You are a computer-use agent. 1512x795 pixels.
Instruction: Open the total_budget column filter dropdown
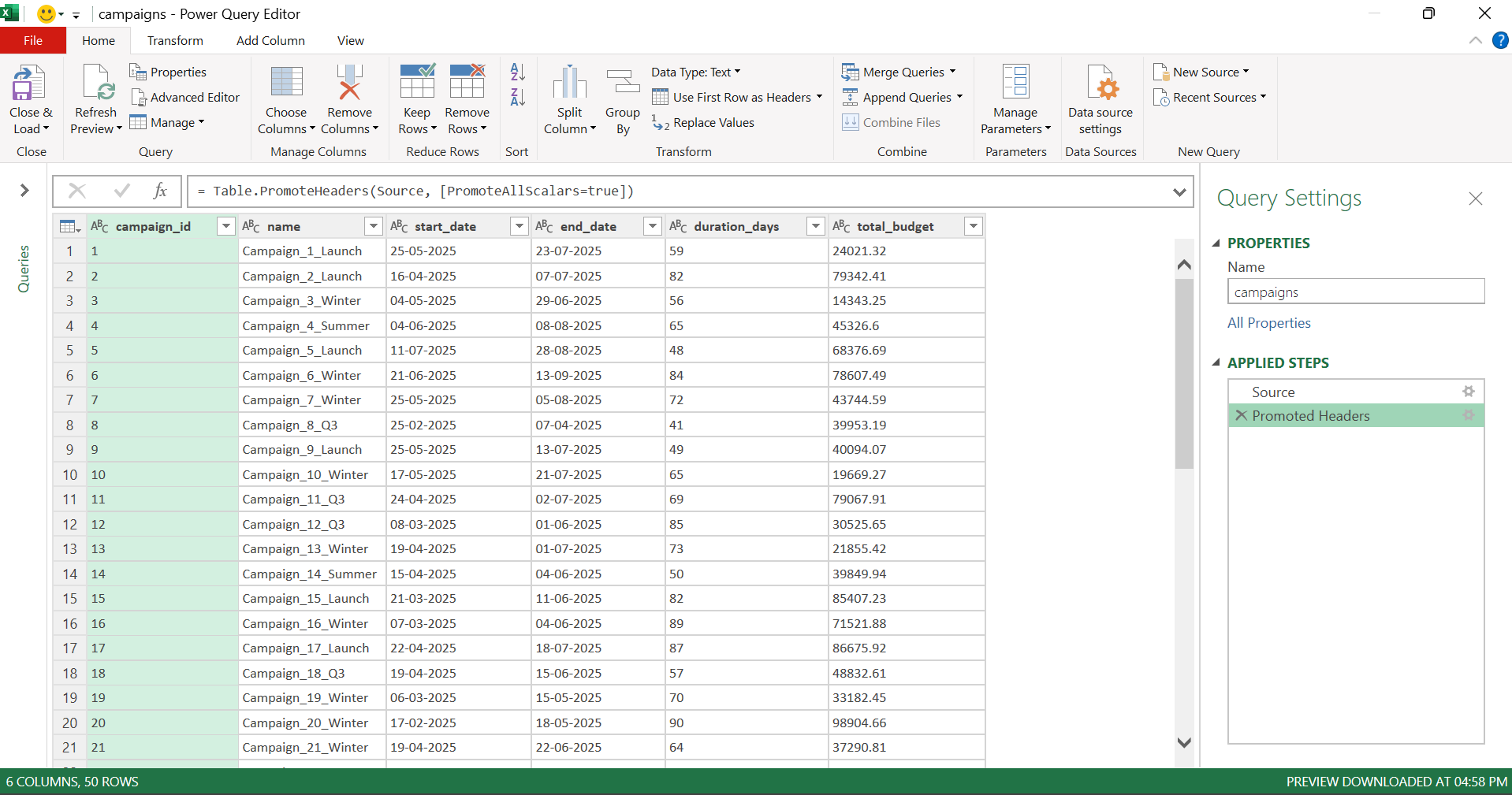[x=974, y=227]
